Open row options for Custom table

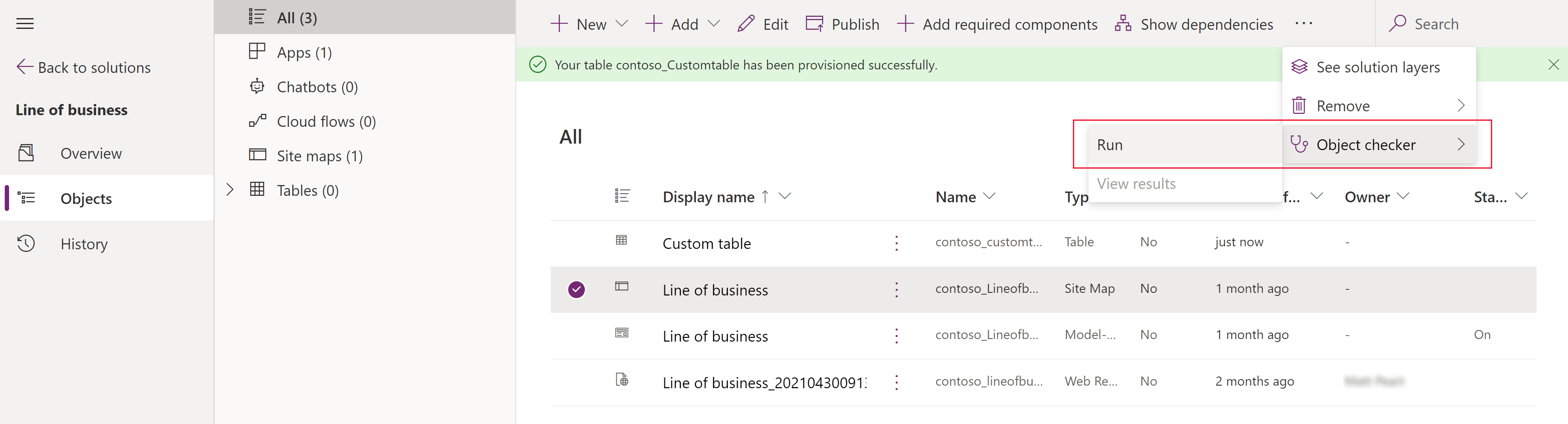click(896, 242)
